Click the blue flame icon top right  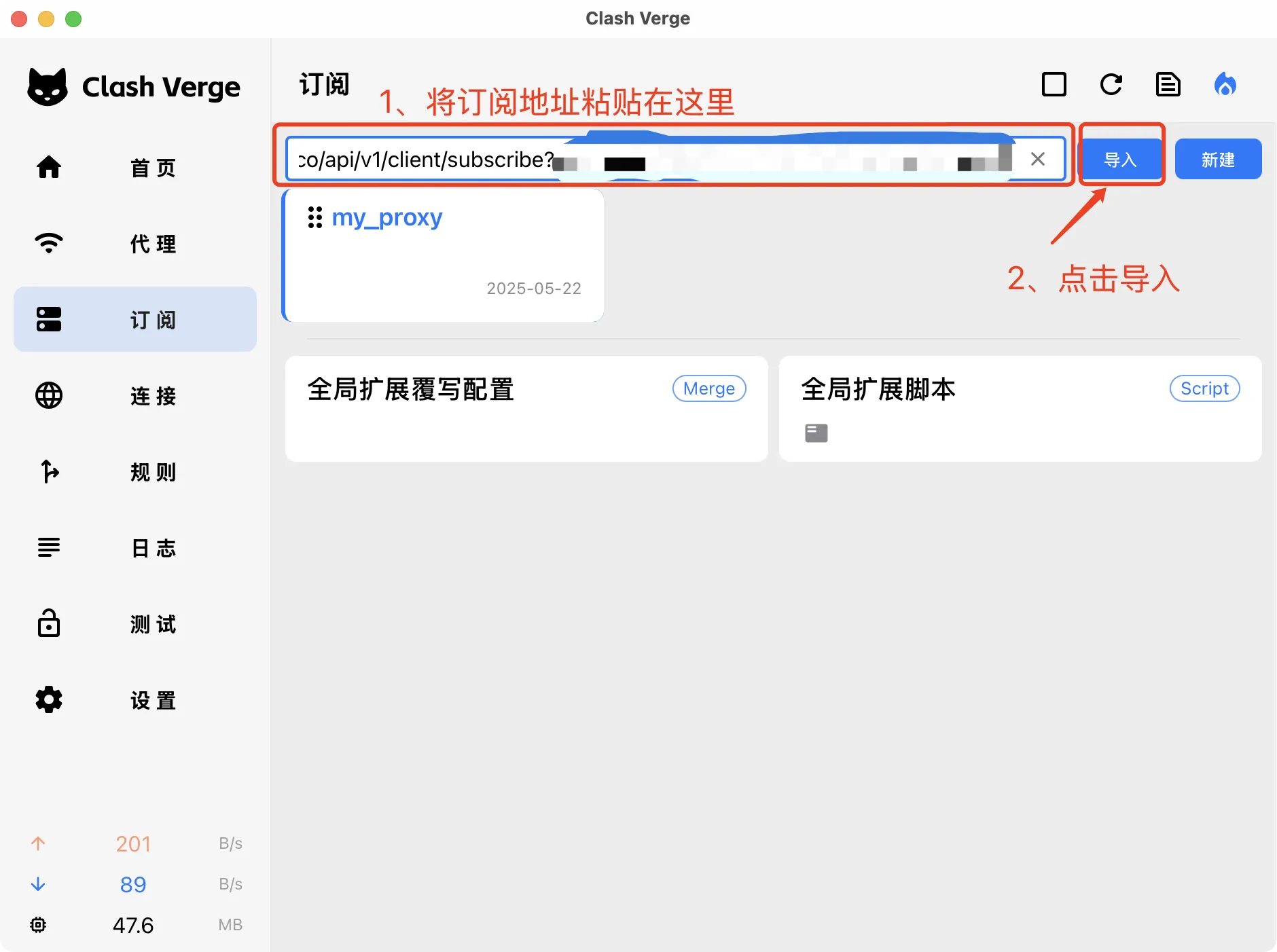1225,84
